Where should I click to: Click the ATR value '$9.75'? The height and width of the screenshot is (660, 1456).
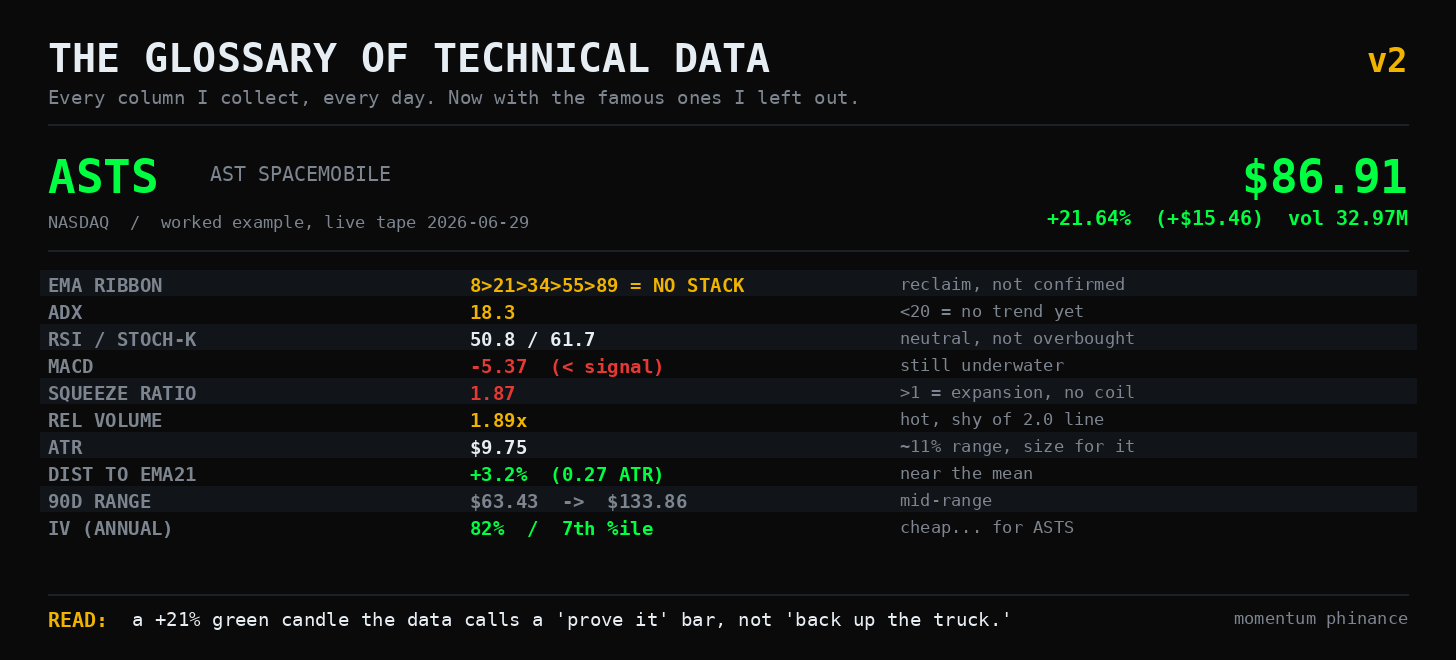click(x=499, y=448)
